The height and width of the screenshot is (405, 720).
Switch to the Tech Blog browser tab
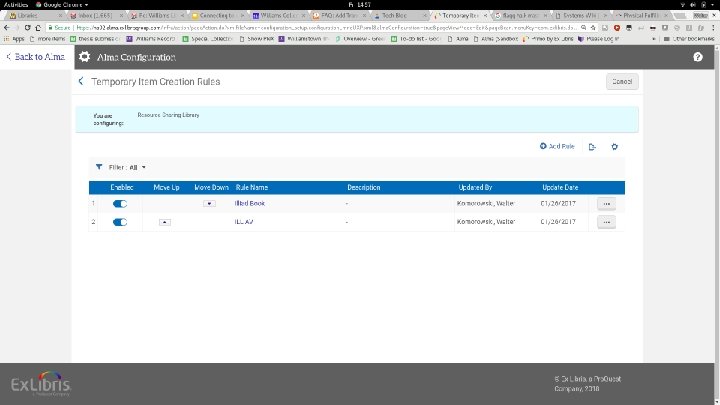pos(399,16)
